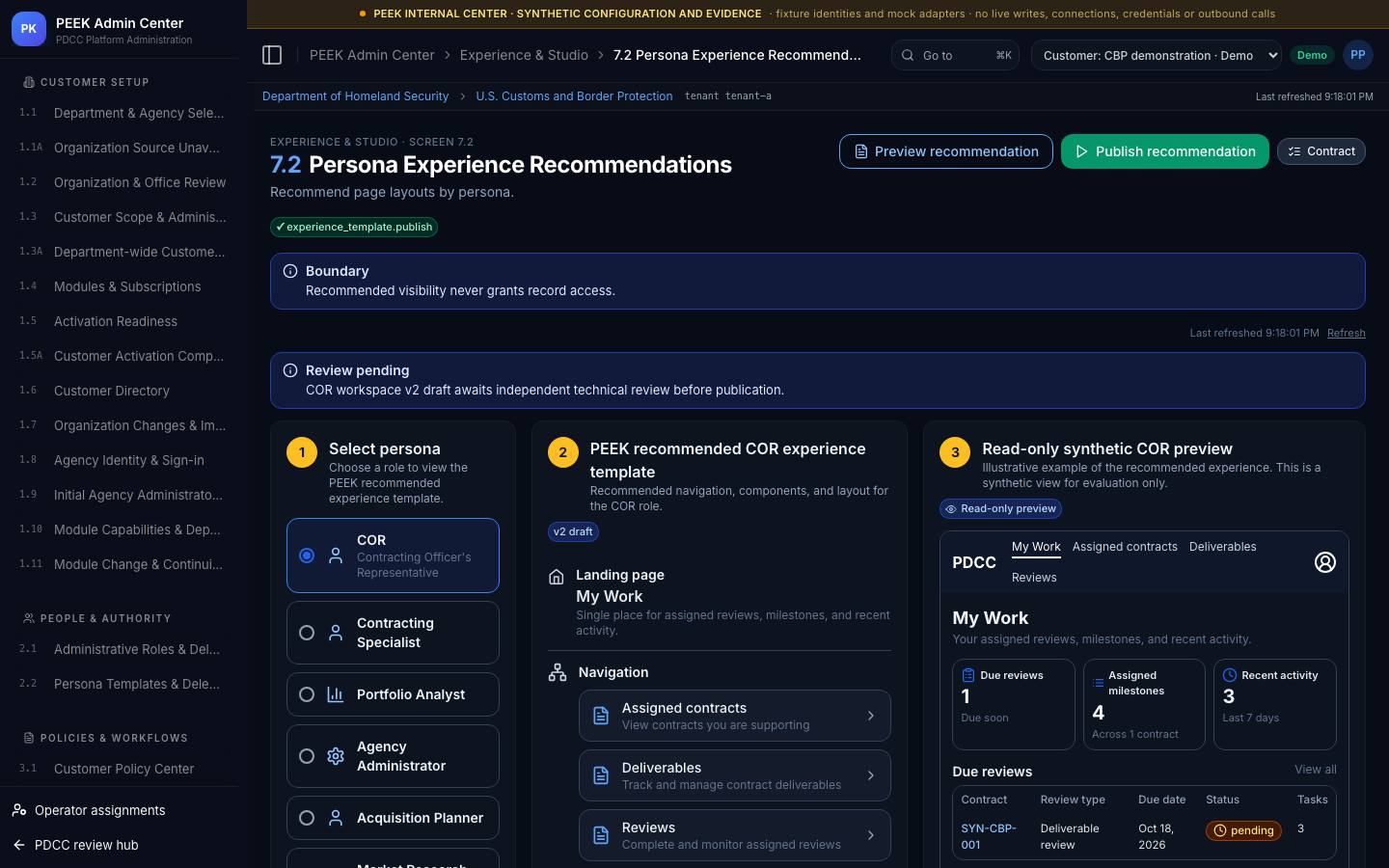
Task: Click the Navigation hierarchy icon
Action: [x=558, y=672]
